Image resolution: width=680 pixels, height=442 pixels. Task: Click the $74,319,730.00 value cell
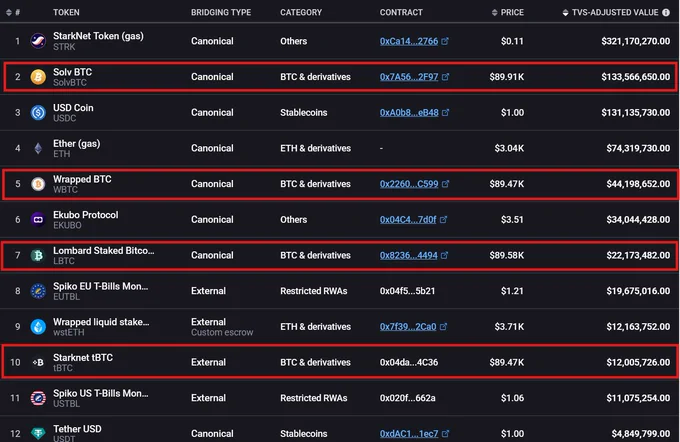click(638, 148)
